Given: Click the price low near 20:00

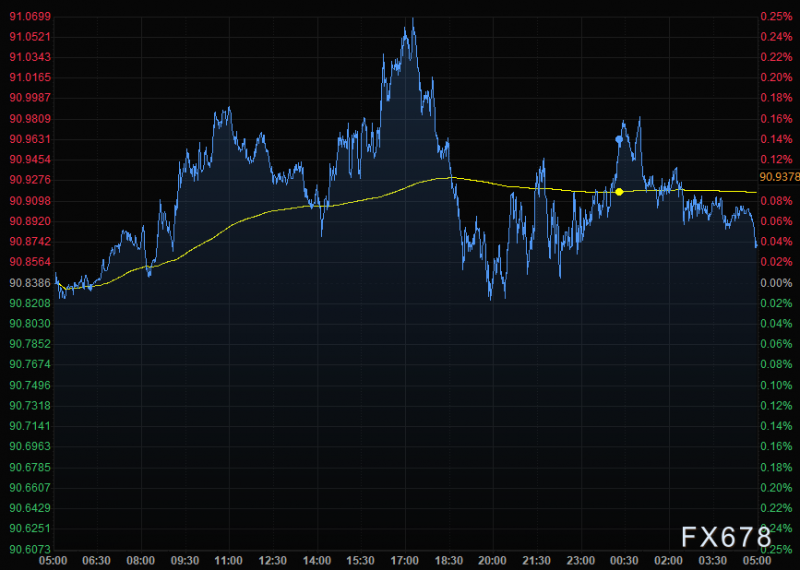Looking at the screenshot, I should (490, 299).
